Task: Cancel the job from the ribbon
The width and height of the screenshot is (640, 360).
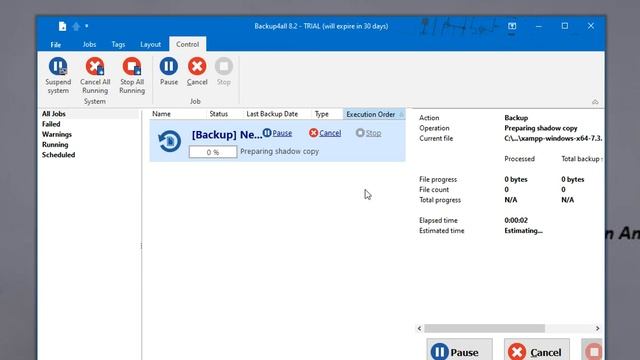Action: (x=197, y=72)
